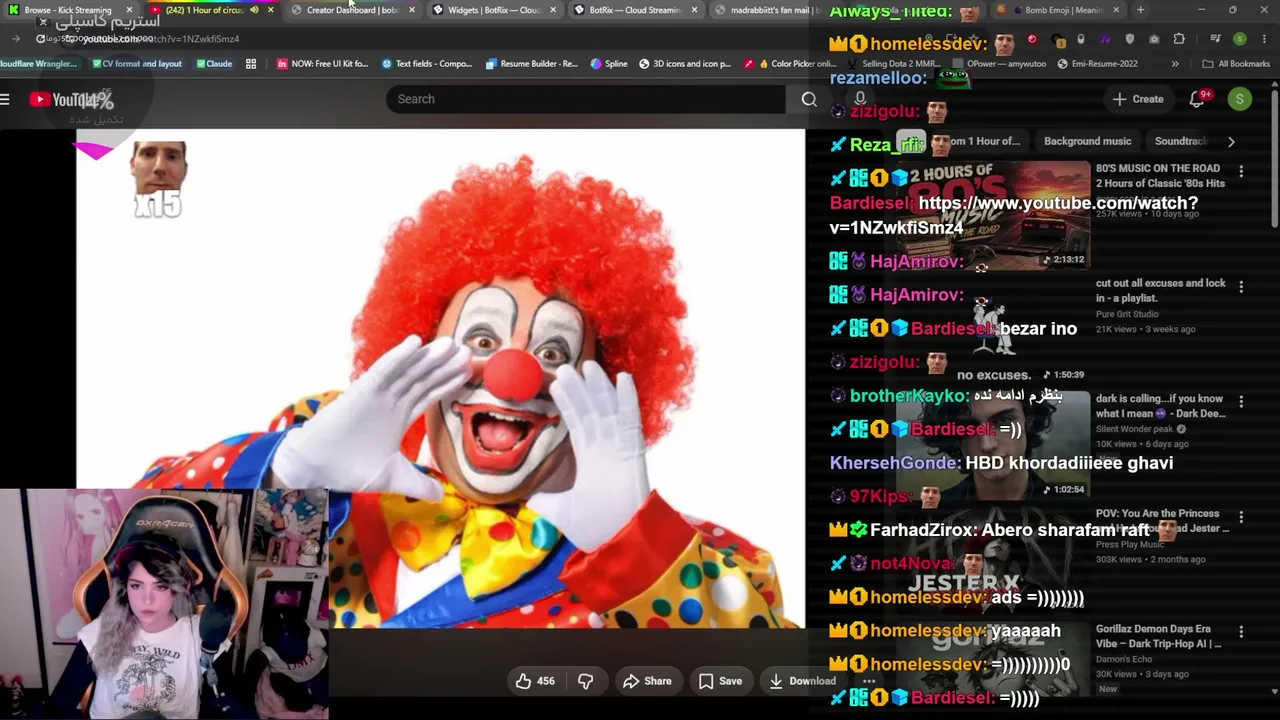Switch to Widgets | BotRix tab
The width and height of the screenshot is (1280, 720).
click(x=493, y=10)
